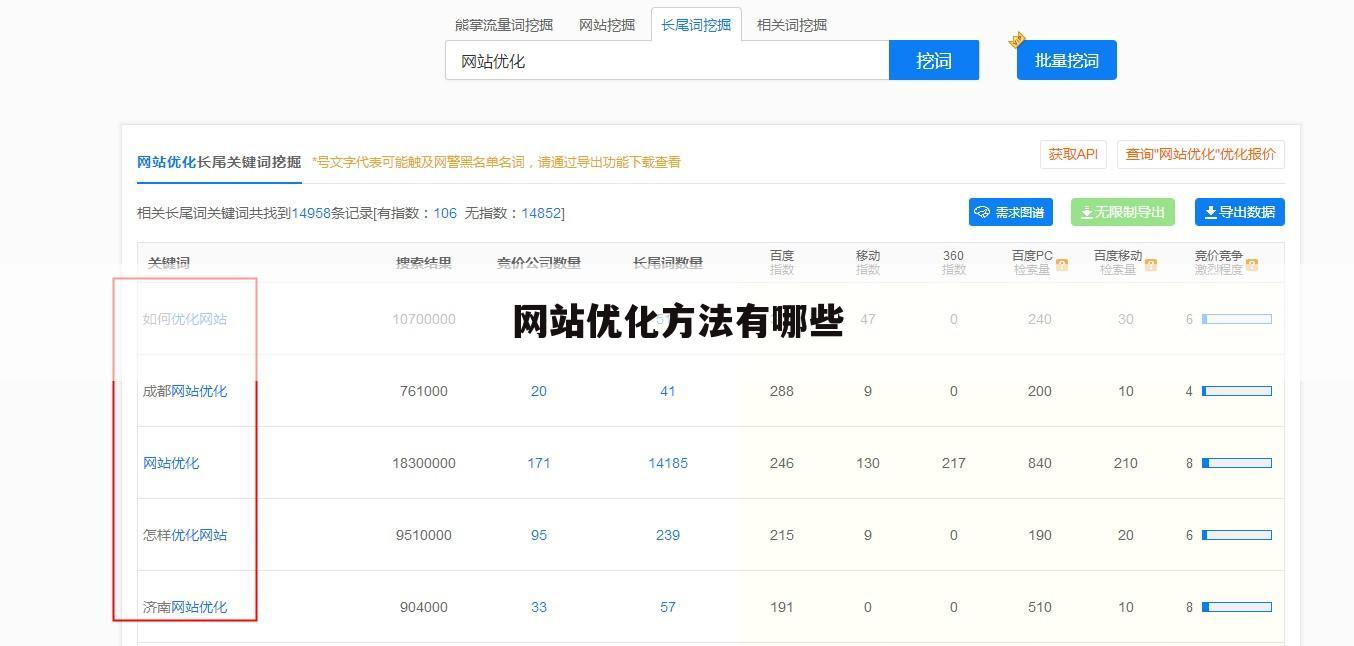Click the 挖词 search button

coord(933,60)
